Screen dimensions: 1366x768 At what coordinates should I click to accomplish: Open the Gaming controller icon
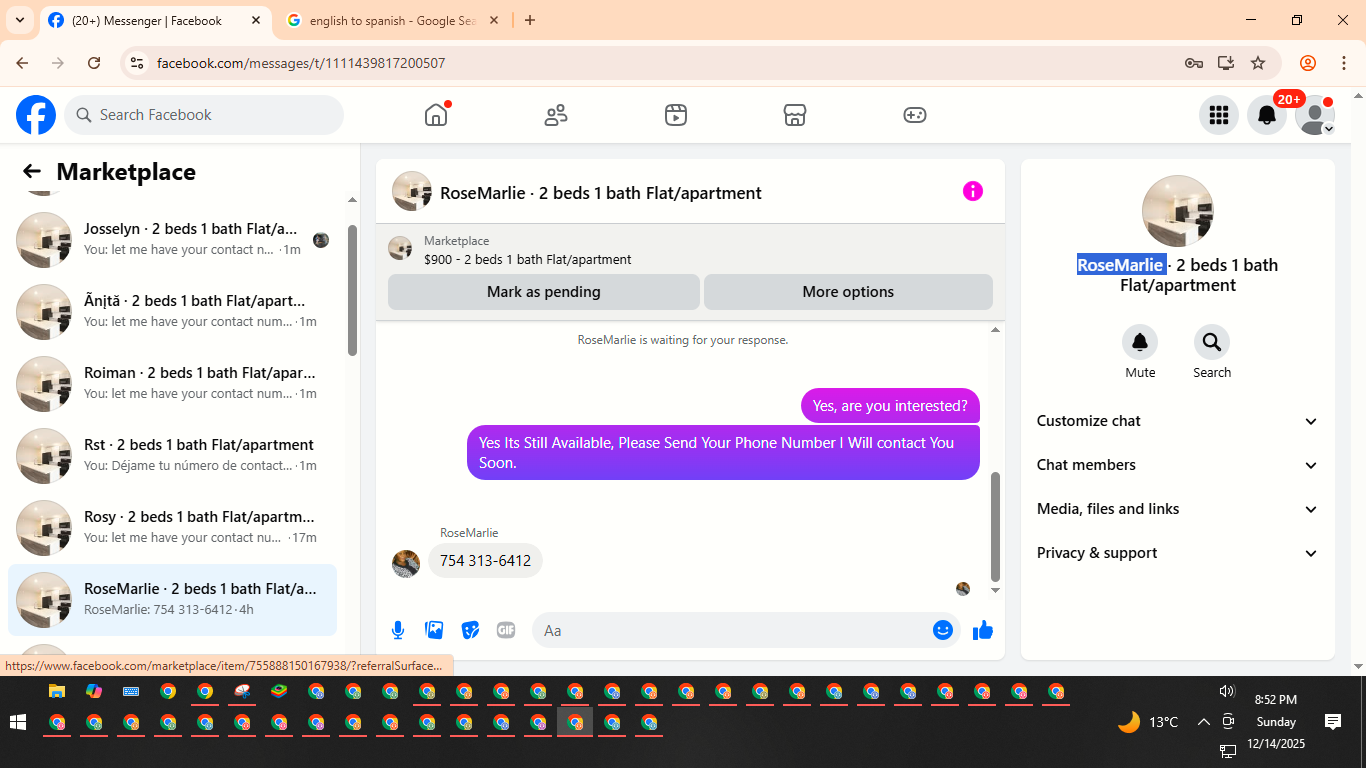[x=915, y=115]
